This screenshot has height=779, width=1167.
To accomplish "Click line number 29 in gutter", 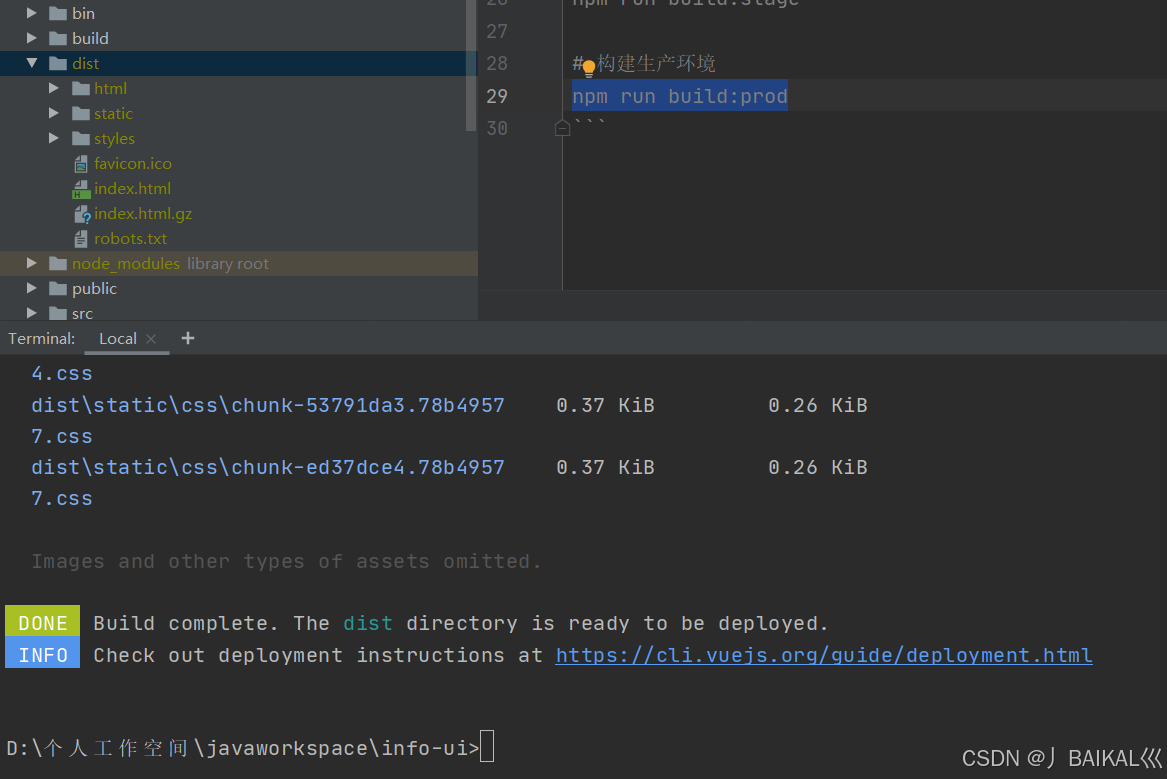I will [497, 96].
